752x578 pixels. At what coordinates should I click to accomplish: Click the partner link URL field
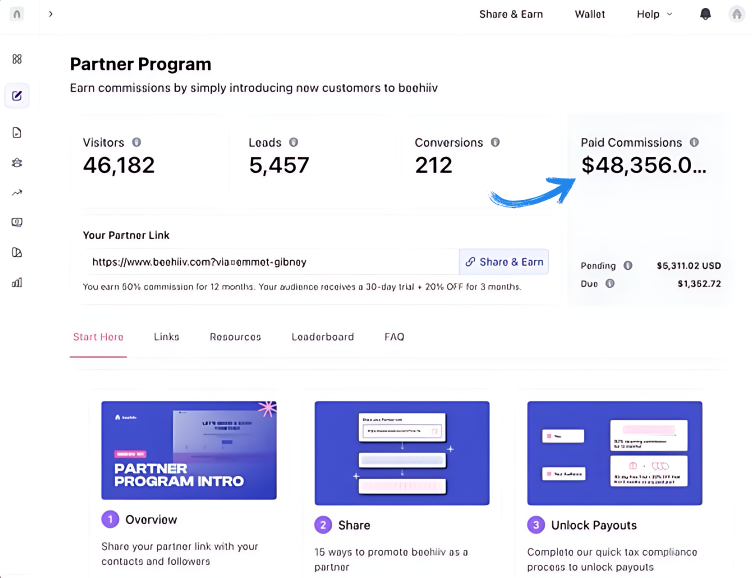[271, 262]
